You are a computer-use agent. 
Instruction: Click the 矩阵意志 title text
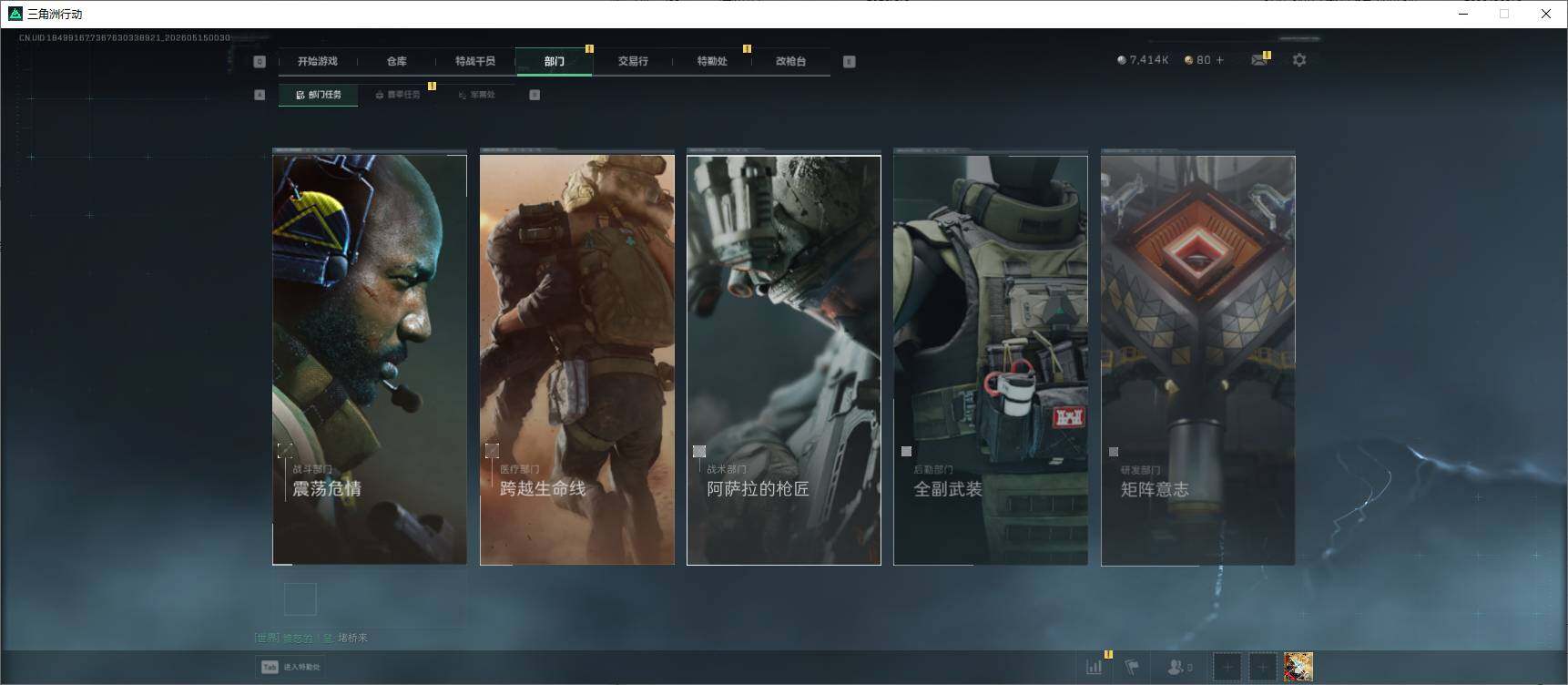click(1155, 489)
